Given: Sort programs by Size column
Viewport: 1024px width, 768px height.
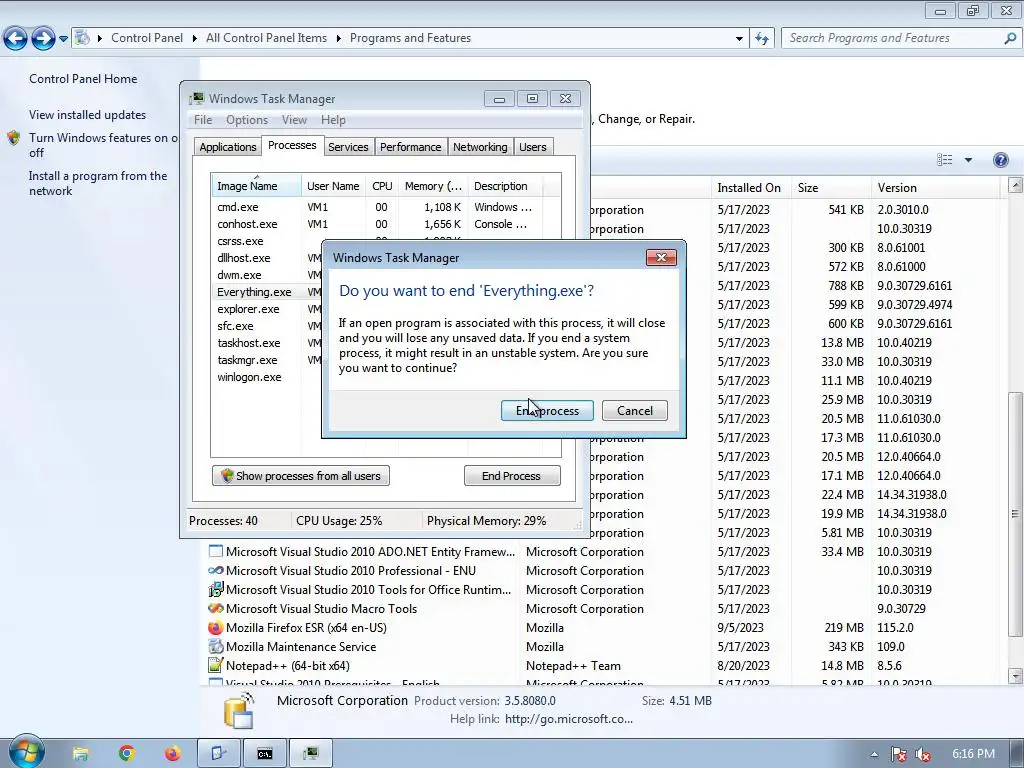Looking at the screenshot, I should [831, 187].
